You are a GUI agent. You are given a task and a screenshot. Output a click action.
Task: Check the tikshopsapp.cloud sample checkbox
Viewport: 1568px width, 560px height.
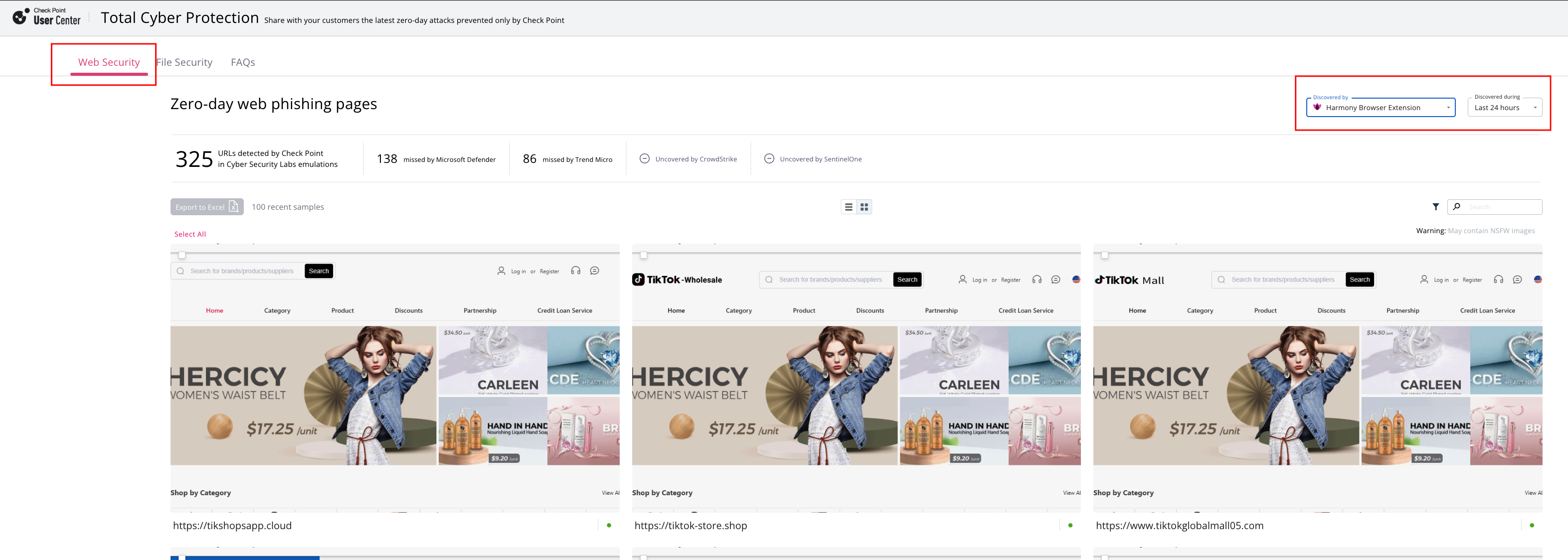tap(182, 256)
